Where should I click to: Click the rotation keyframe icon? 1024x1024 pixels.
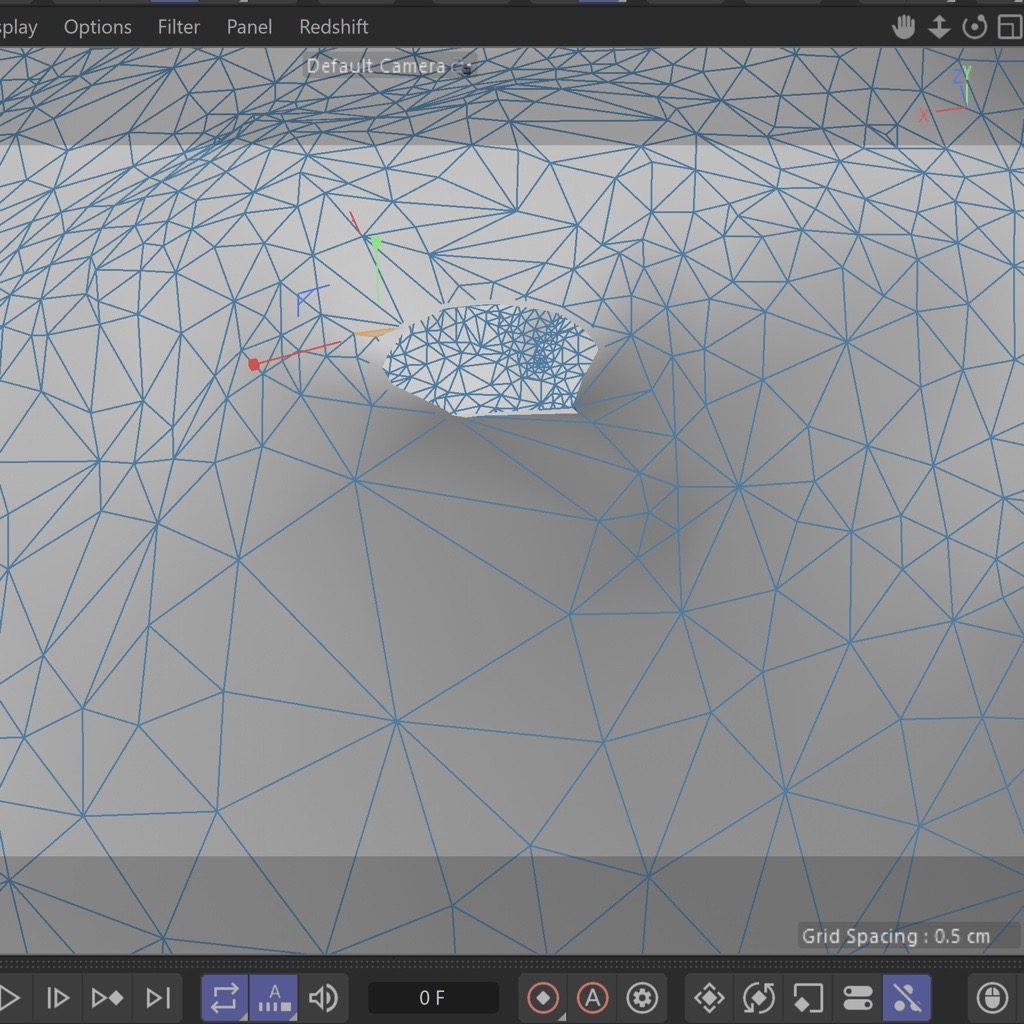[x=759, y=997]
